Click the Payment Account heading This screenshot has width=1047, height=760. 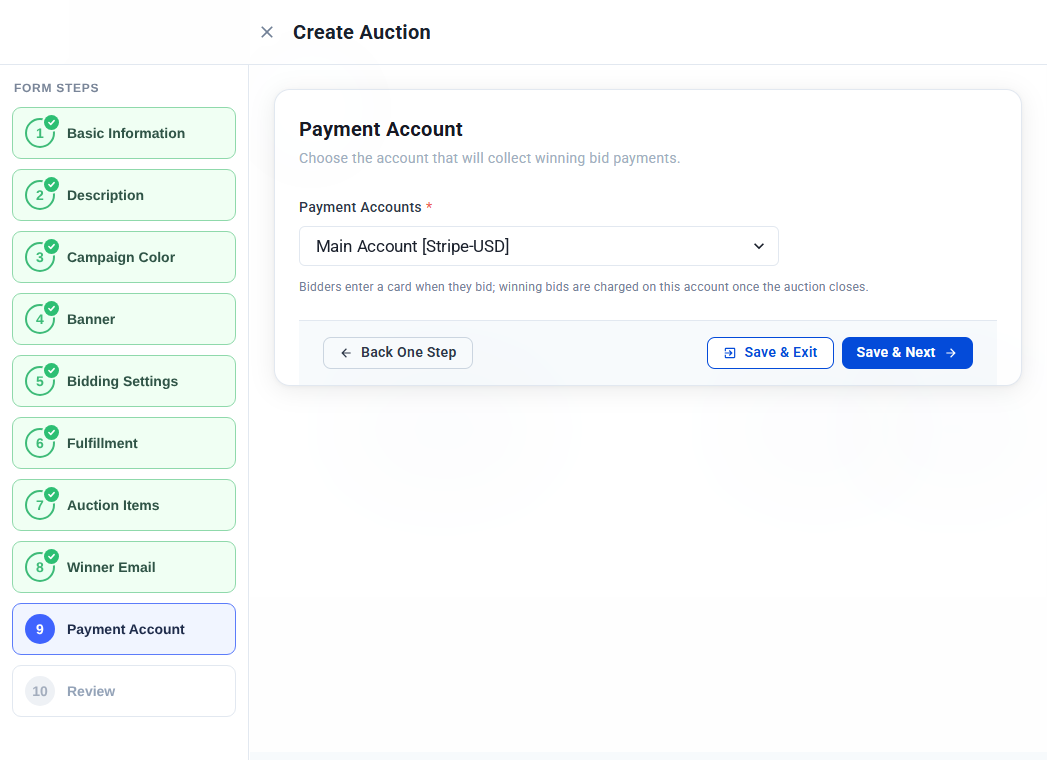pyautogui.click(x=381, y=129)
